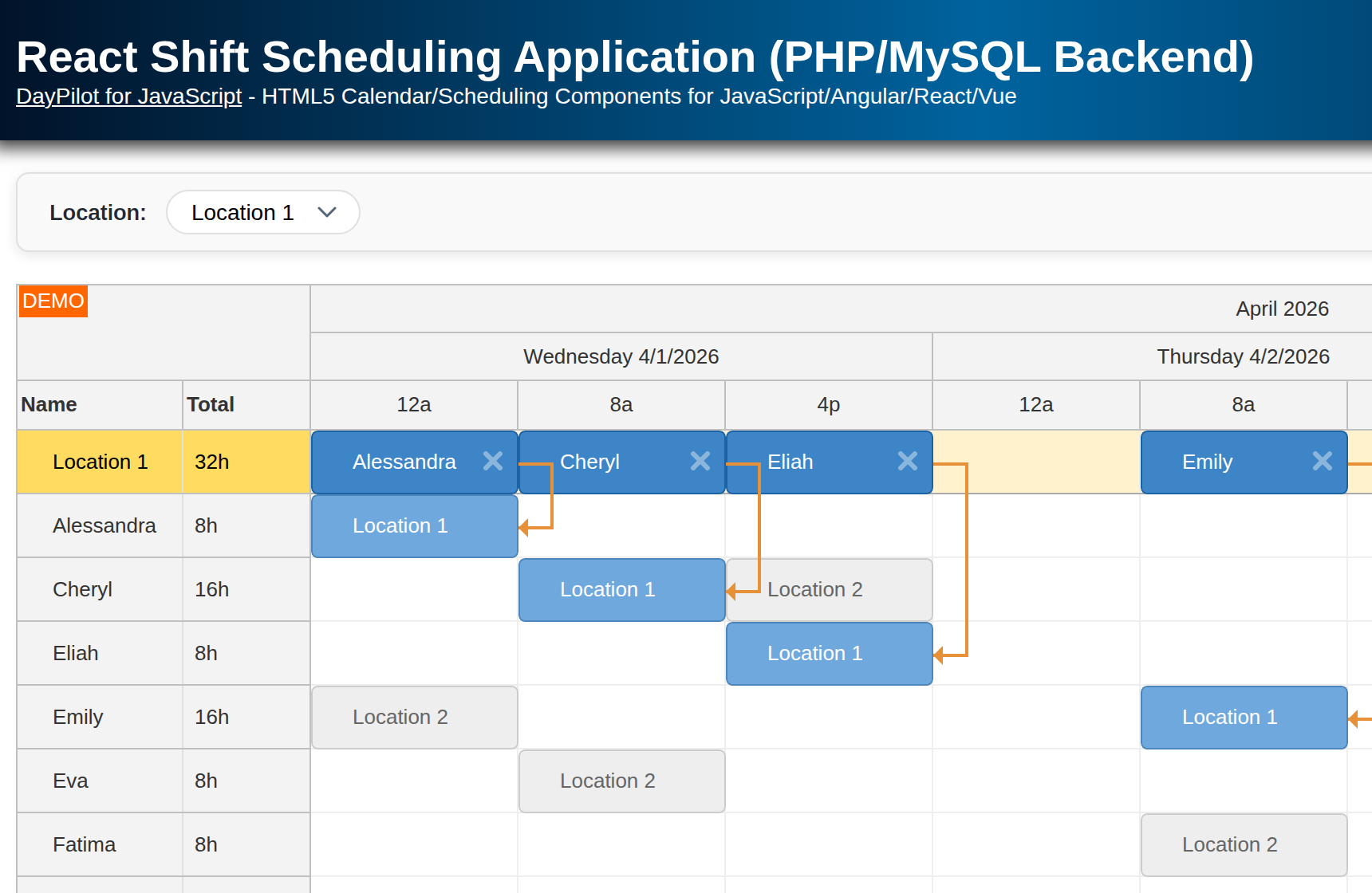Screen dimensions: 1372x893
Task: Open the DayPilot for JavaScript link
Action: click(x=128, y=96)
